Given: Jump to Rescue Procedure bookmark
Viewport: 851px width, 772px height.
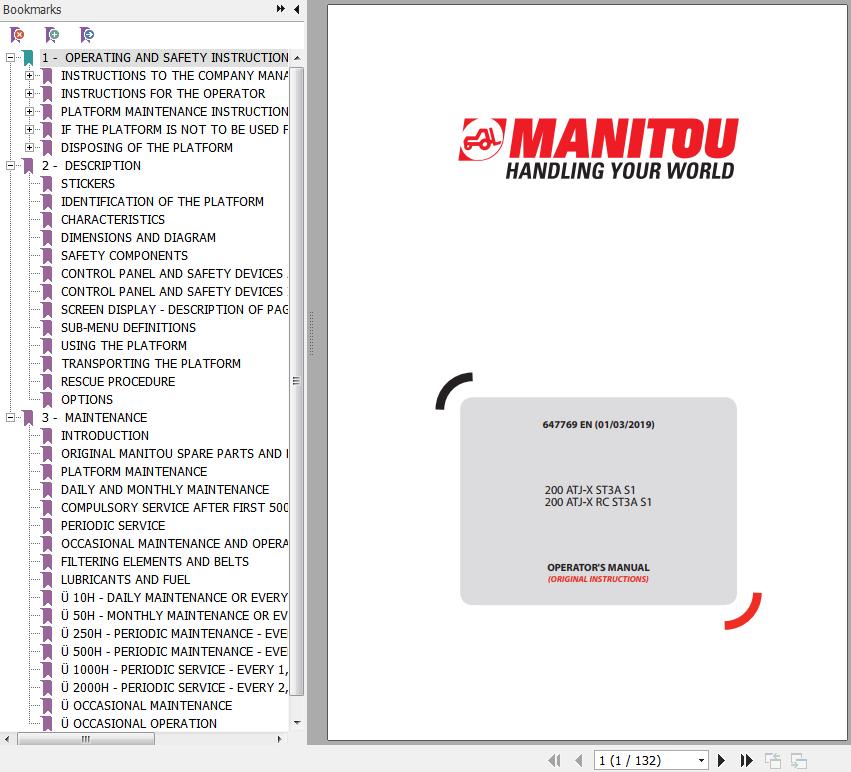Looking at the screenshot, I should coord(118,381).
